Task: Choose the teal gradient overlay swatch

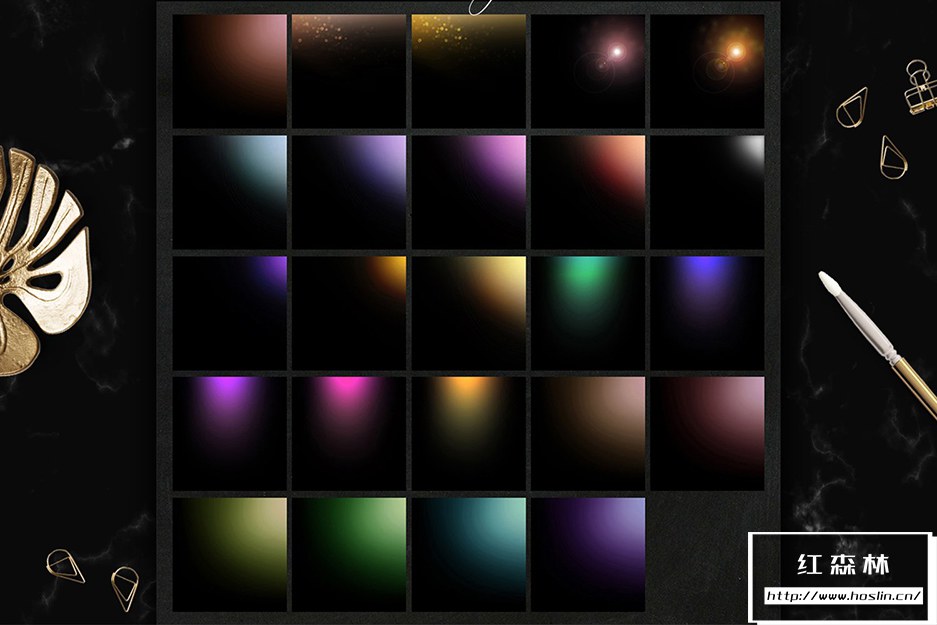Action: coord(468,554)
